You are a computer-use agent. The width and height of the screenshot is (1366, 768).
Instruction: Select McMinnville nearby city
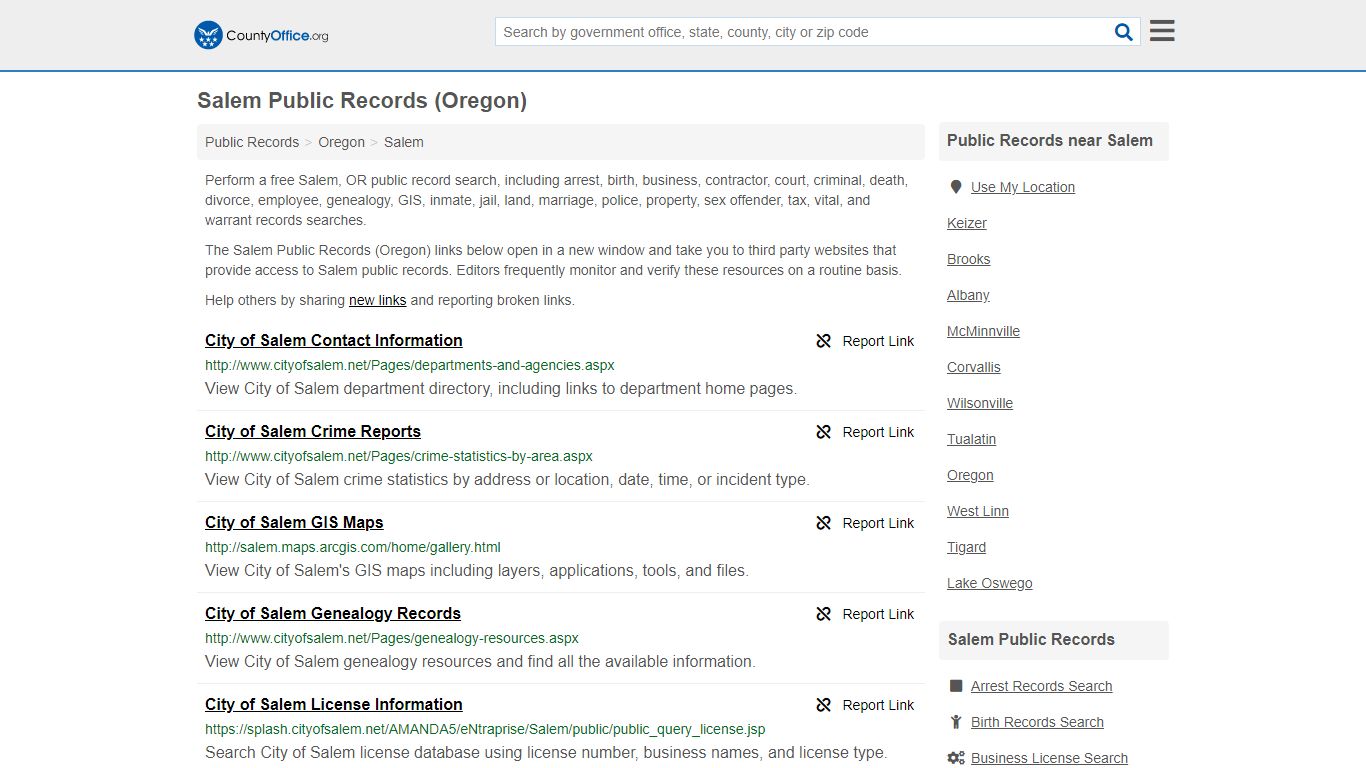[984, 331]
